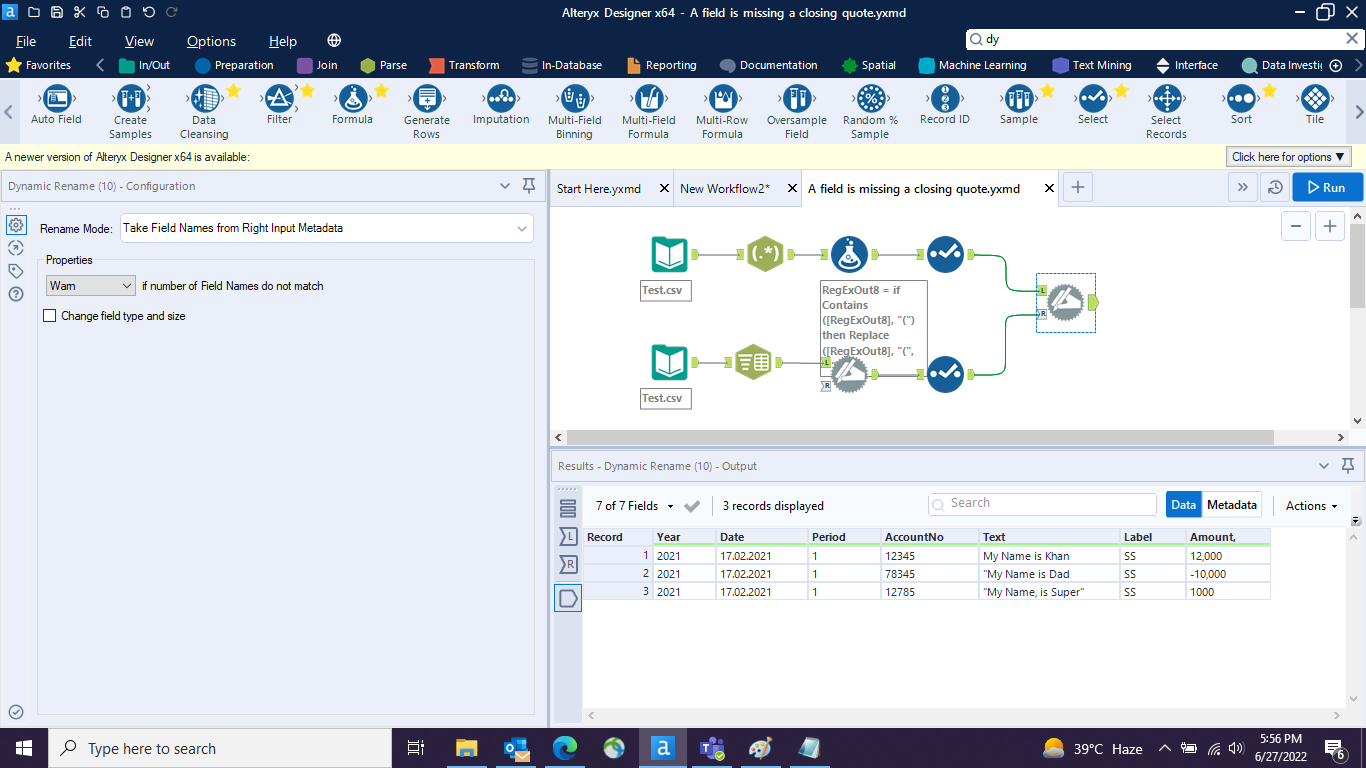The image size is (1366, 768).
Task: Switch results view to Metadata
Action: pos(1231,505)
